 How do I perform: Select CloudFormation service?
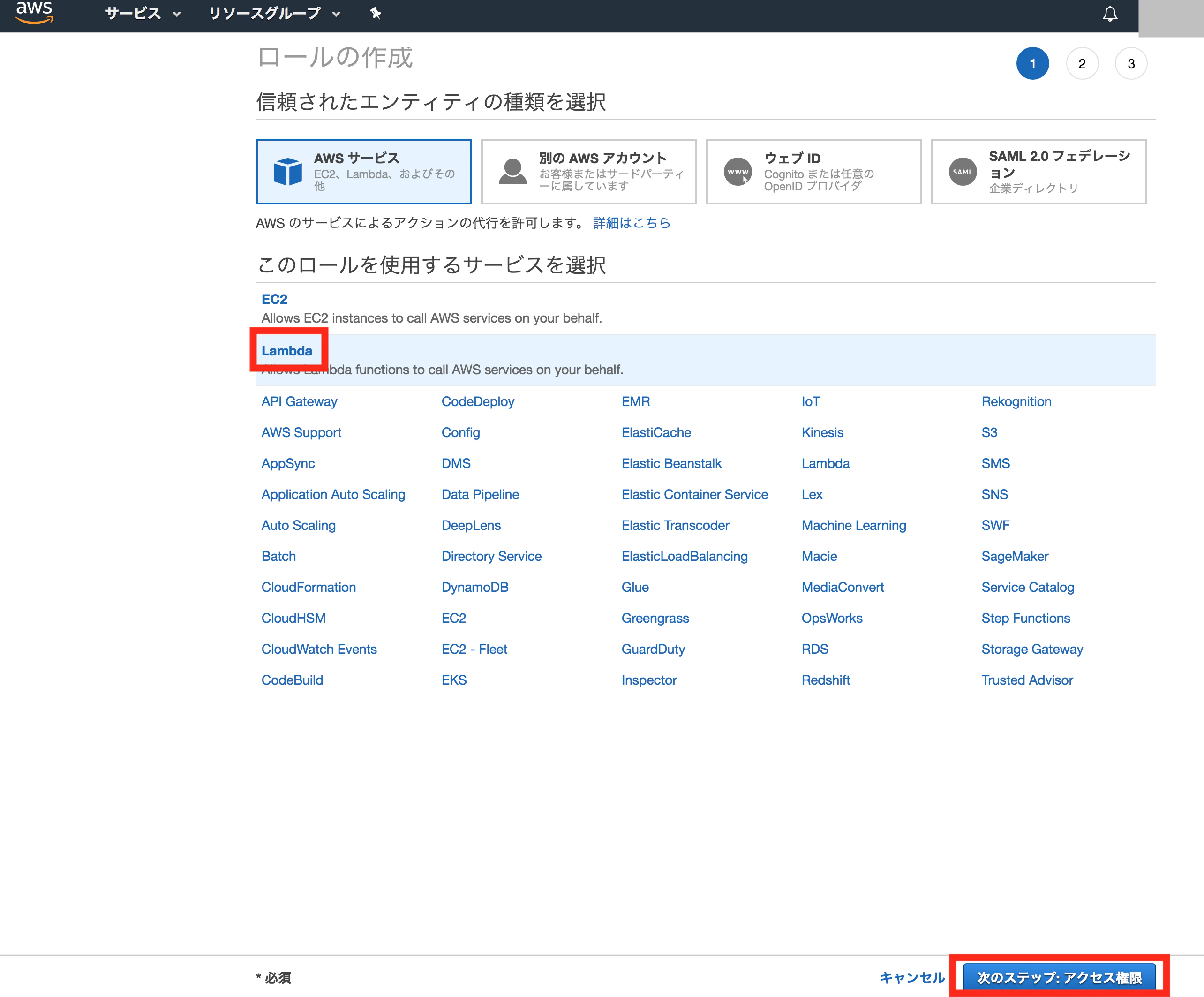pyautogui.click(x=309, y=587)
